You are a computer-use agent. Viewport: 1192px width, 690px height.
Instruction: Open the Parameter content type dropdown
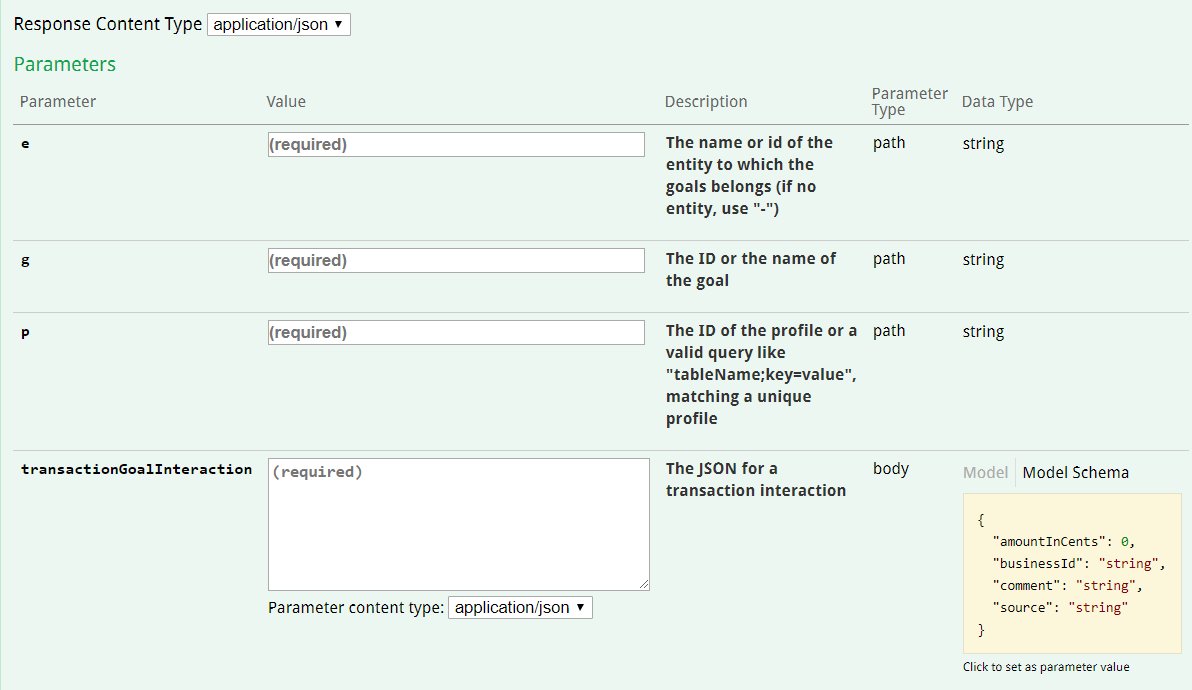(520, 607)
